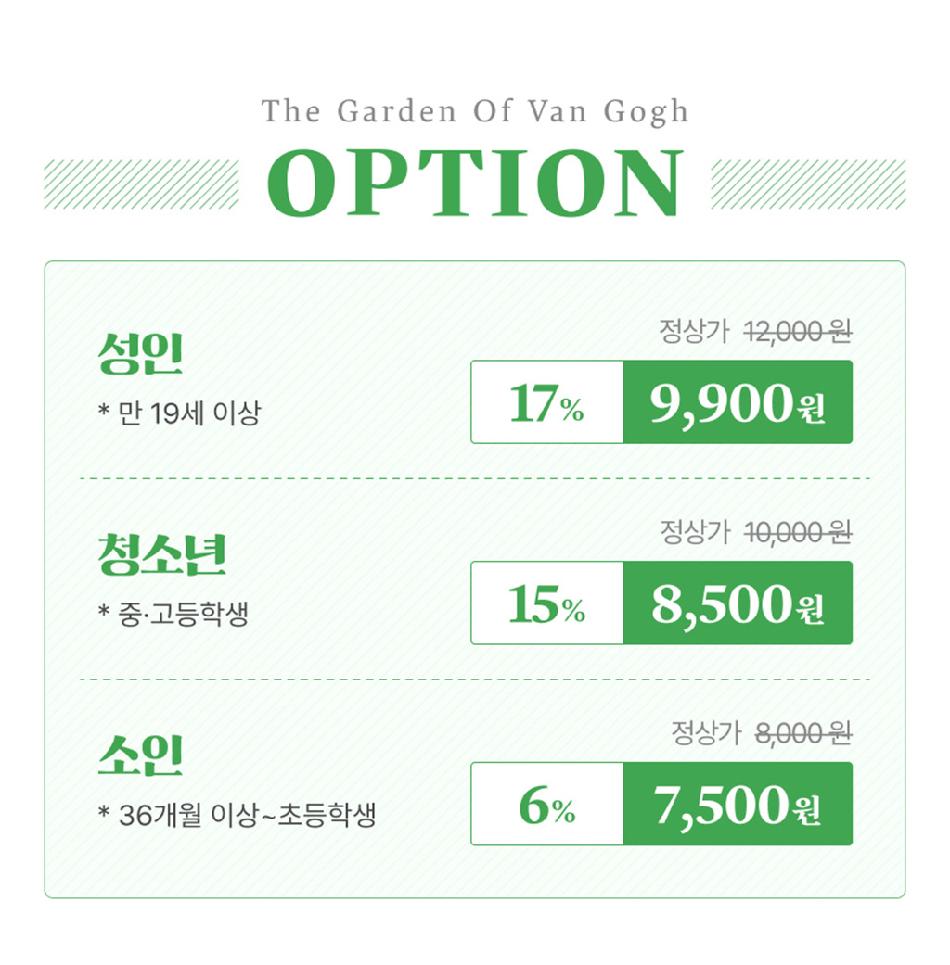
Task: Select the 6% discount badge
Action: pyautogui.click(x=547, y=804)
